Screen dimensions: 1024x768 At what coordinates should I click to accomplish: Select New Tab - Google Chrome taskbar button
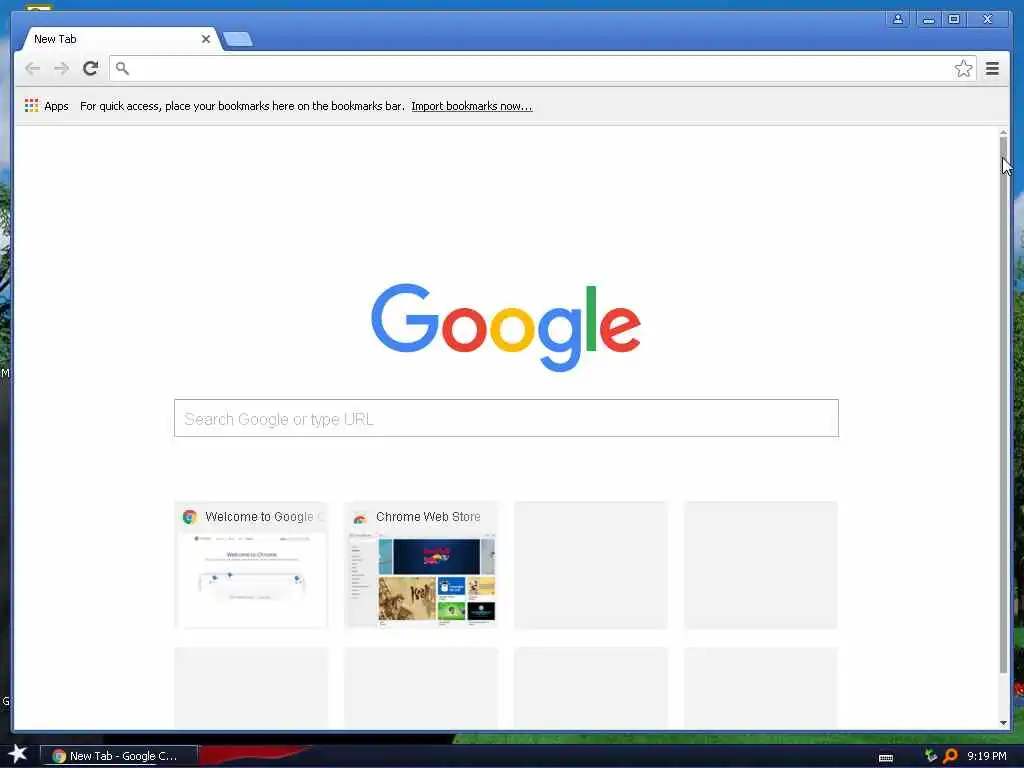pos(118,756)
